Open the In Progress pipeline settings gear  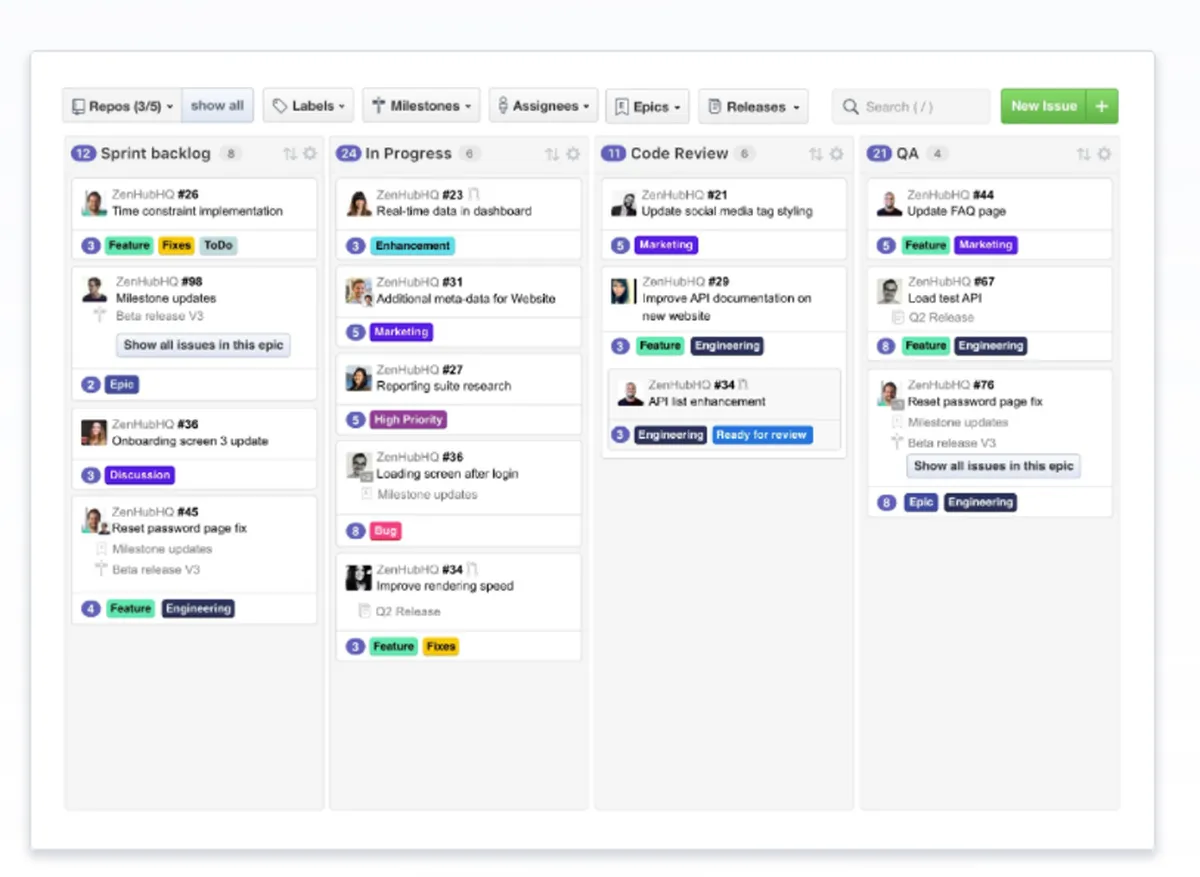point(573,154)
